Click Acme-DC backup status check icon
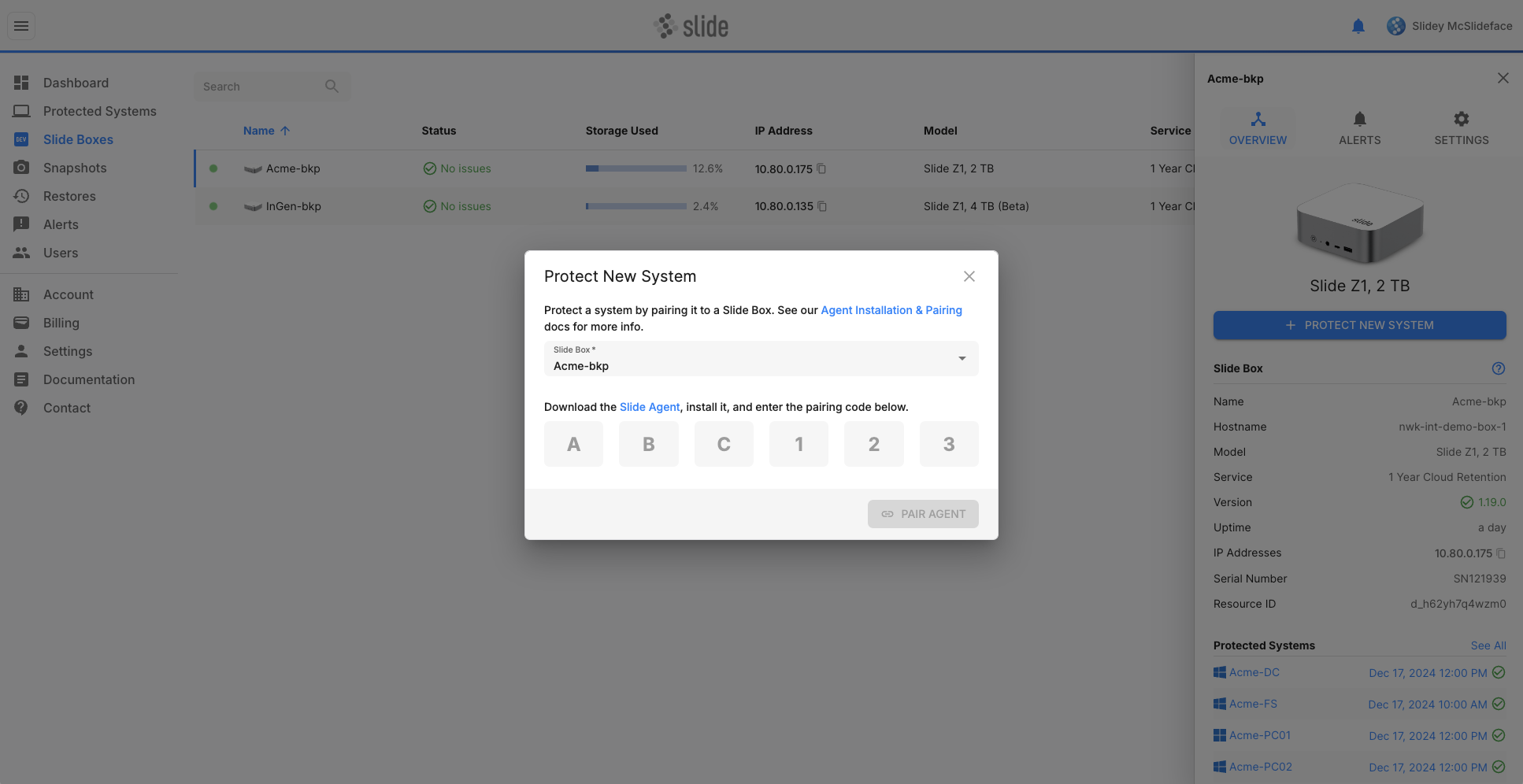Image resolution: width=1523 pixels, height=784 pixels. coord(1499,672)
